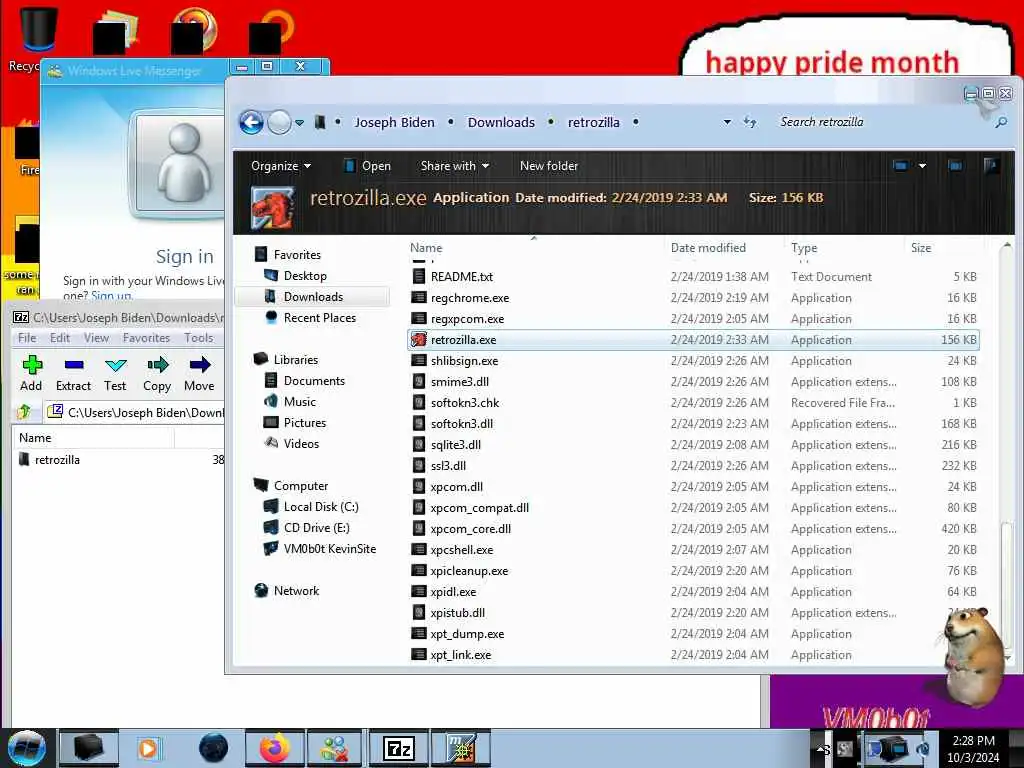Sort files by Name column header
Image resolution: width=1024 pixels, height=768 pixels.
click(x=426, y=248)
